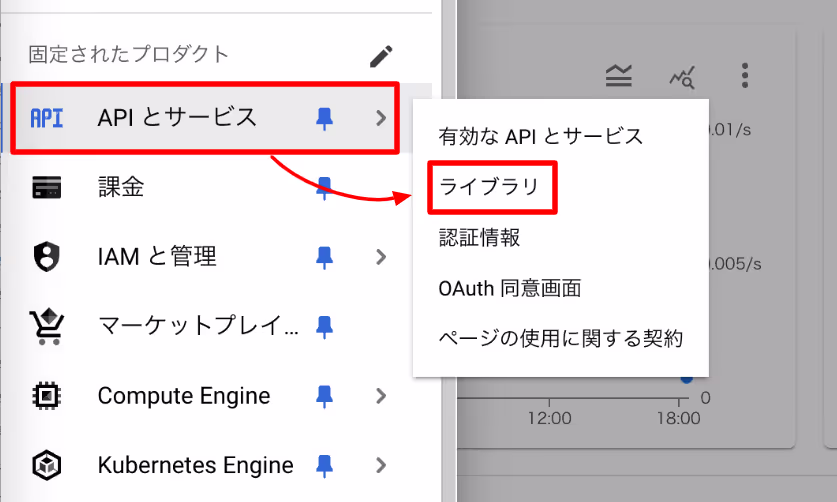Click the chart legend toggle icon

[x=619, y=75]
